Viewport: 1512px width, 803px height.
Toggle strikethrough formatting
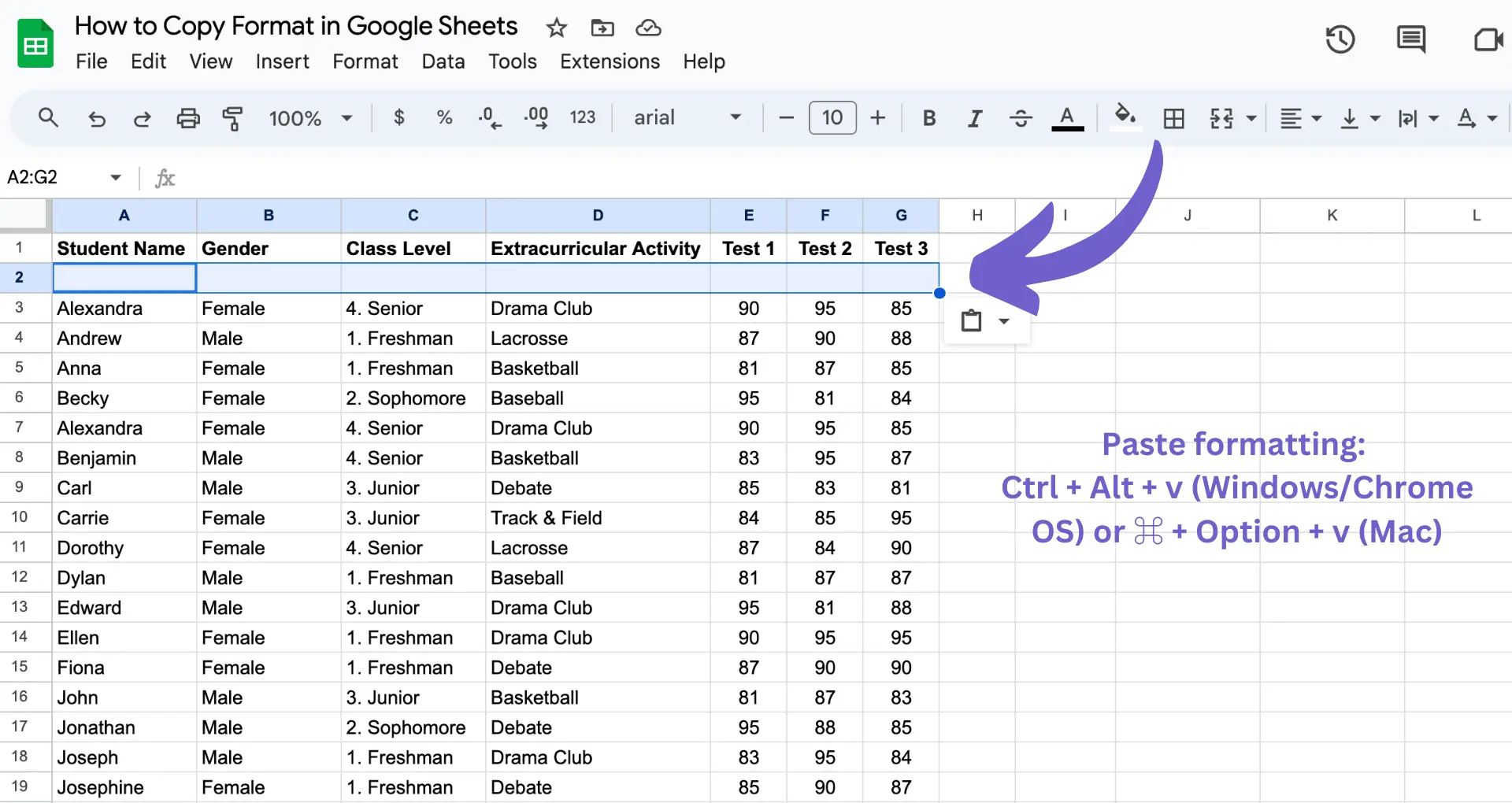click(x=1021, y=118)
